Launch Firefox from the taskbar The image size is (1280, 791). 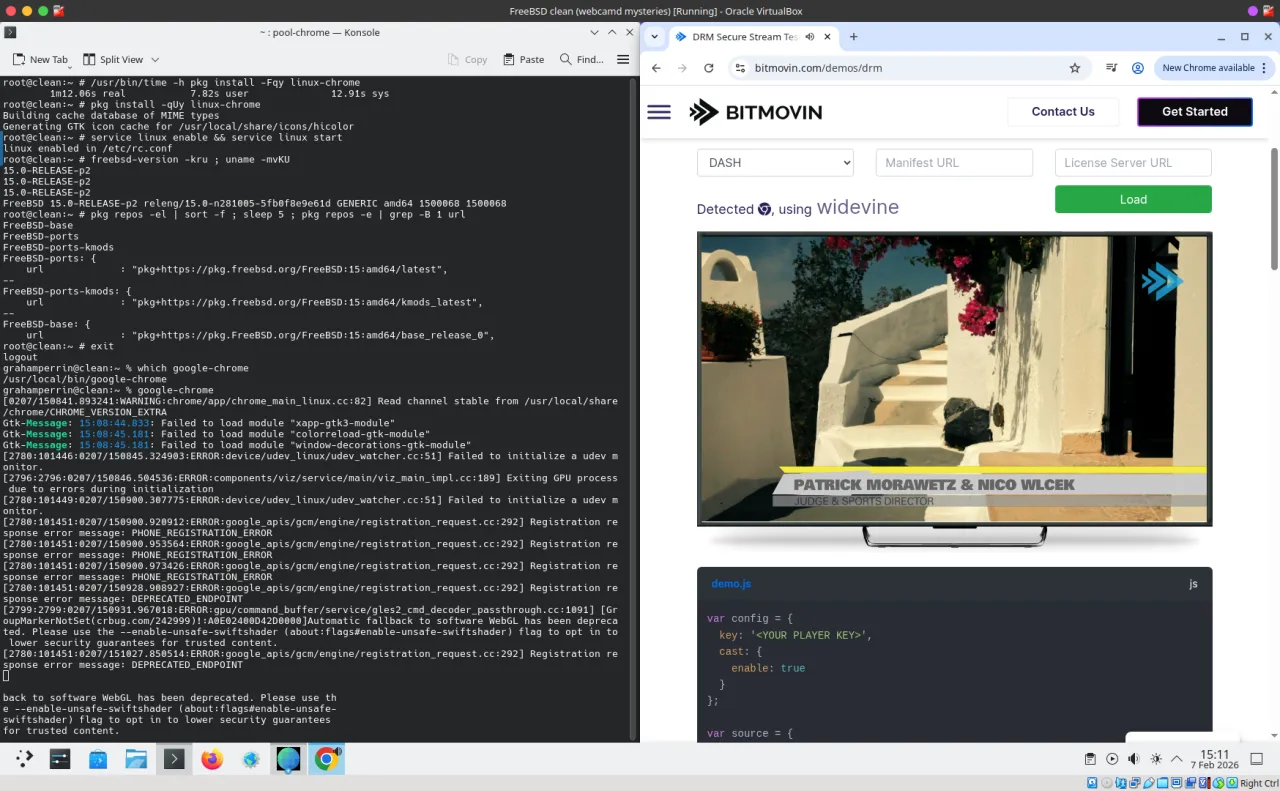tap(212, 758)
